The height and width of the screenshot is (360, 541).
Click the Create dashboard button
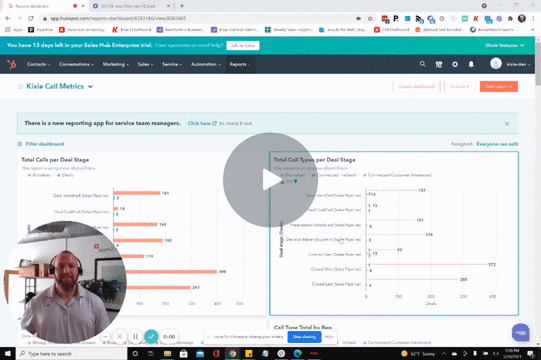coord(416,87)
